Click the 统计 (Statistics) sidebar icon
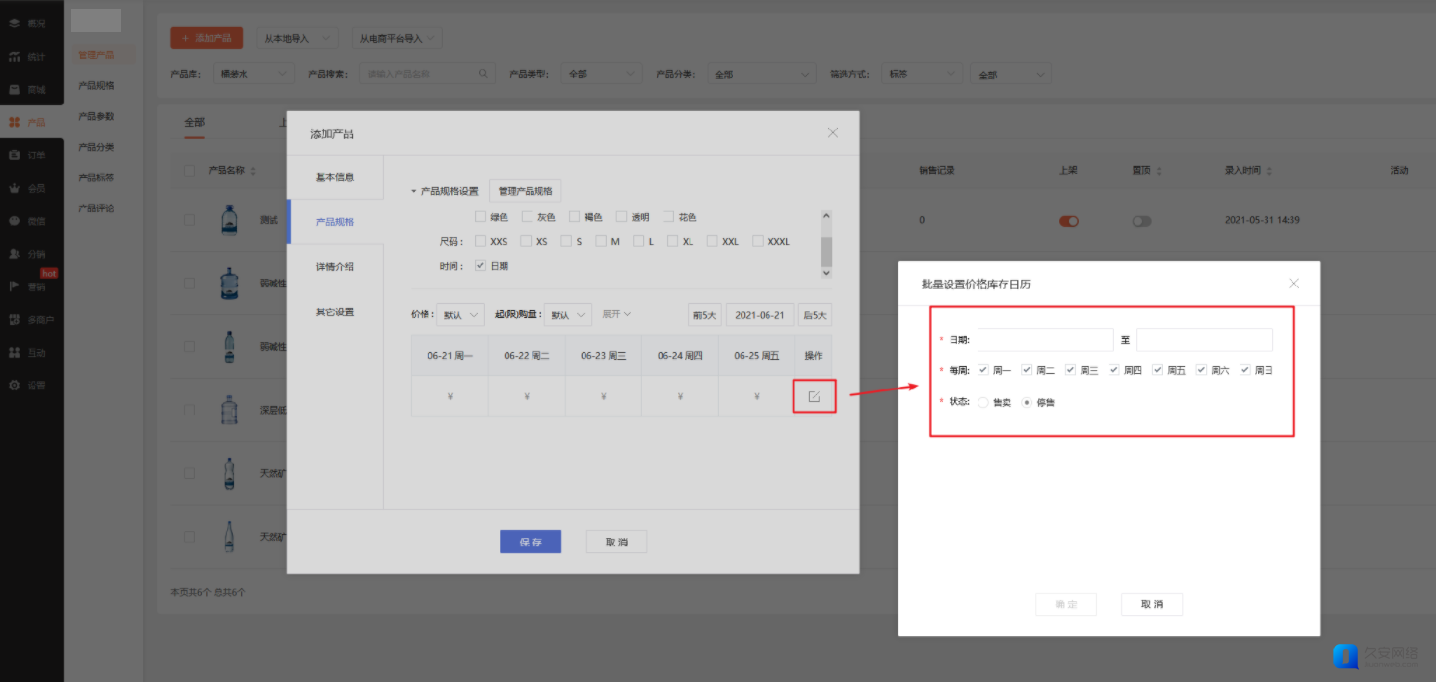The width and height of the screenshot is (1436, 682). coord(14,56)
